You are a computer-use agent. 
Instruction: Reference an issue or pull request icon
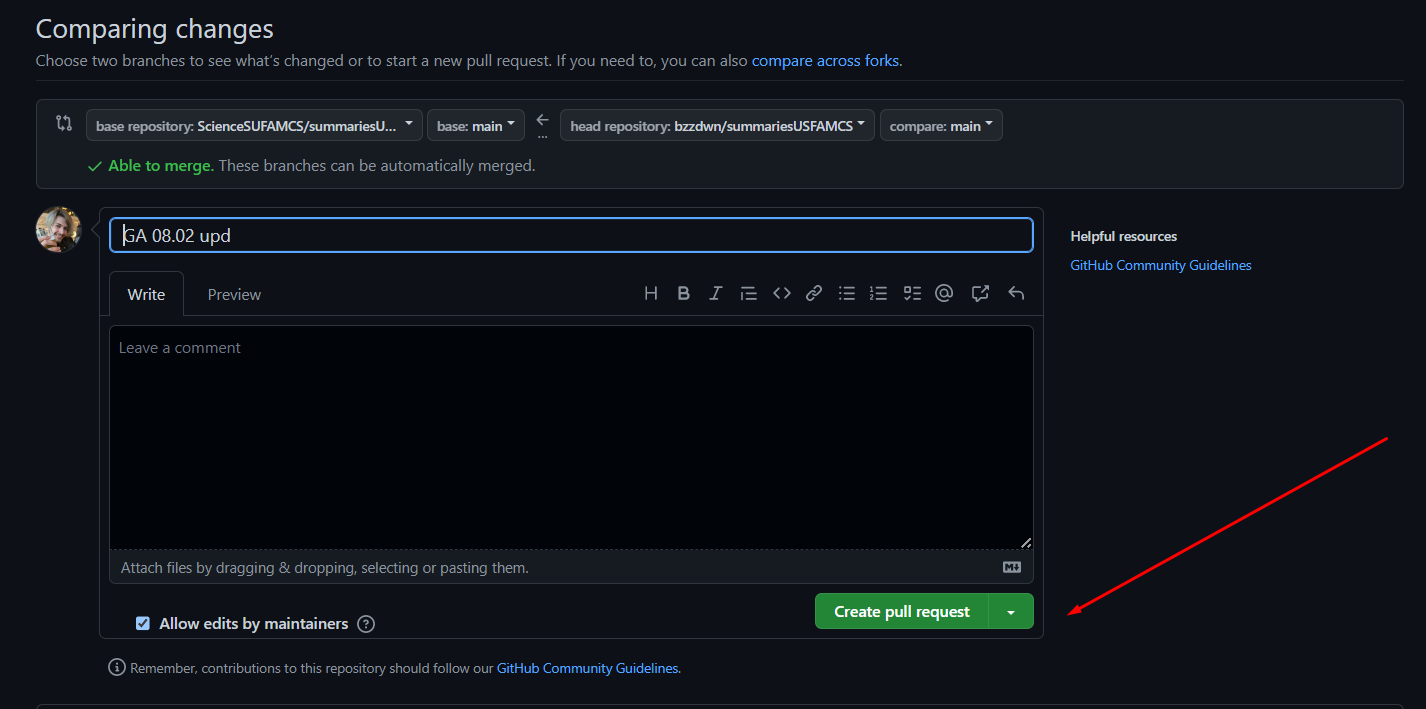(980, 293)
